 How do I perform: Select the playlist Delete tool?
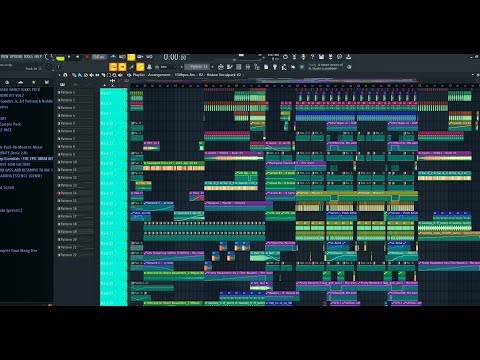(86, 75)
